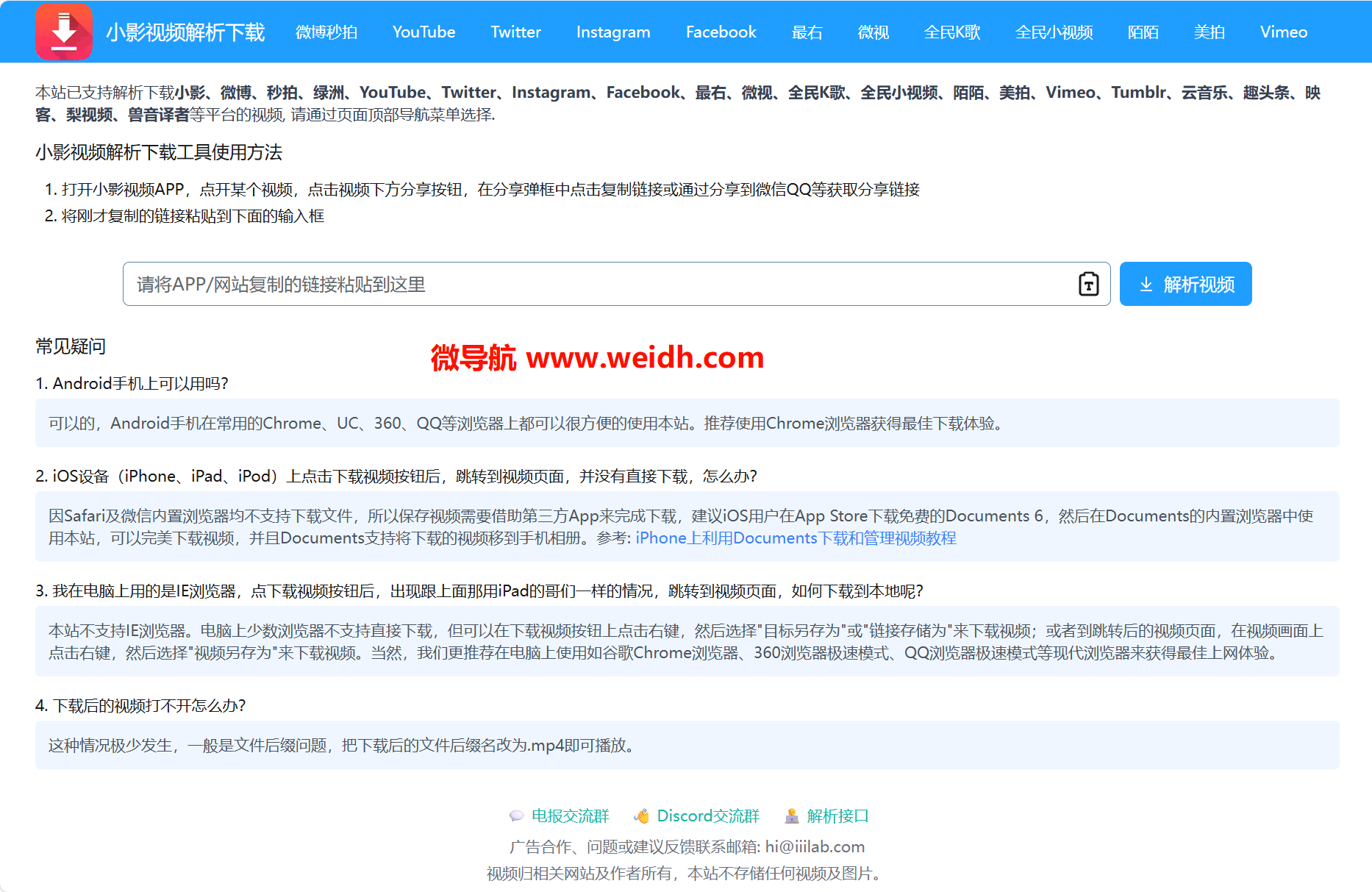Viewport: 1372px width, 892px height.
Task: Open the iPhone上利用Documents tutorial link
Action: 796,538
